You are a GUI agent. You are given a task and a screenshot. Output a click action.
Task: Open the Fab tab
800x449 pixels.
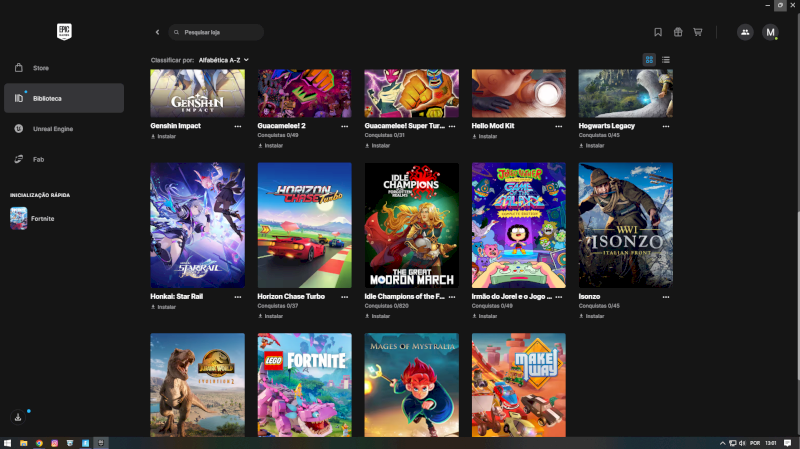pos(64,159)
